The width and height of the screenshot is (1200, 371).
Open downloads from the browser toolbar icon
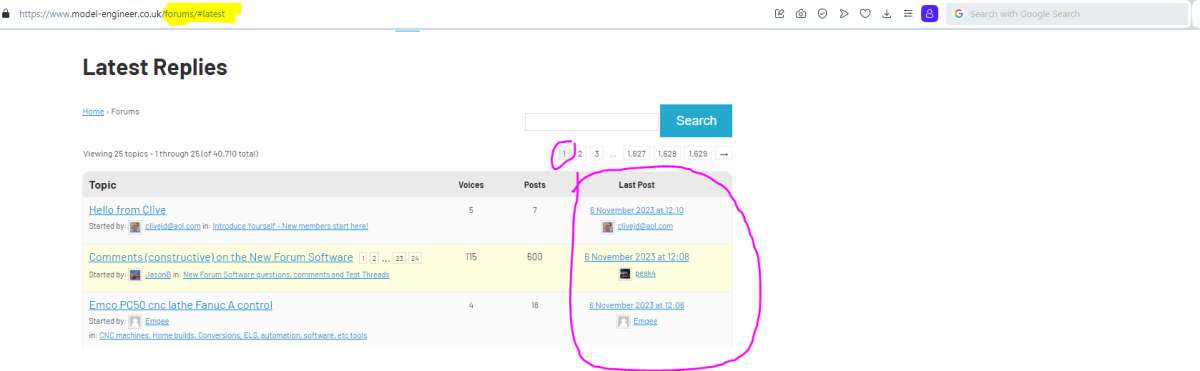point(887,14)
